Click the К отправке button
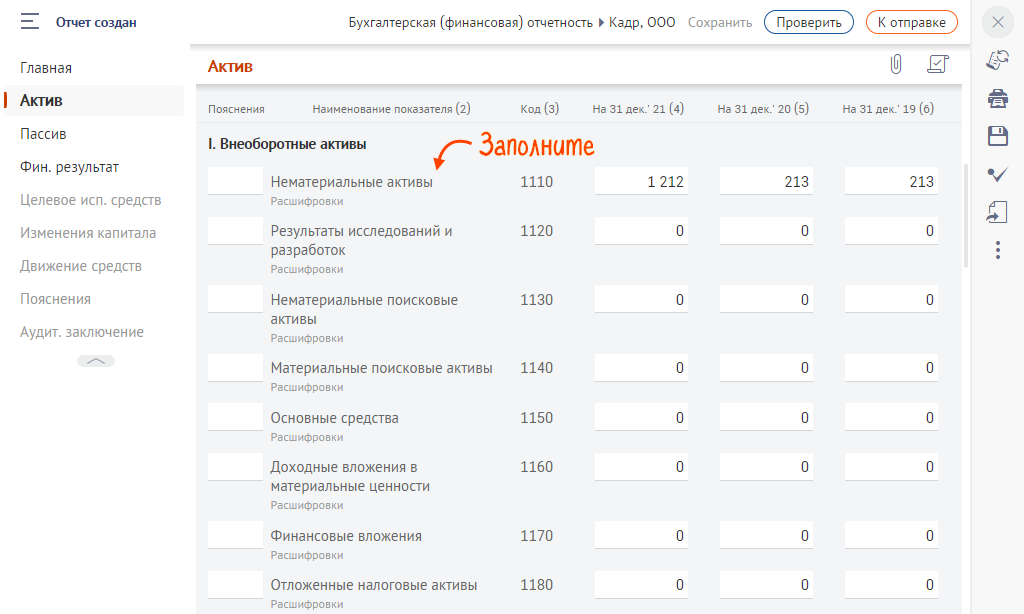This screenshot has width=1024, height=614. tap(911, 22)
